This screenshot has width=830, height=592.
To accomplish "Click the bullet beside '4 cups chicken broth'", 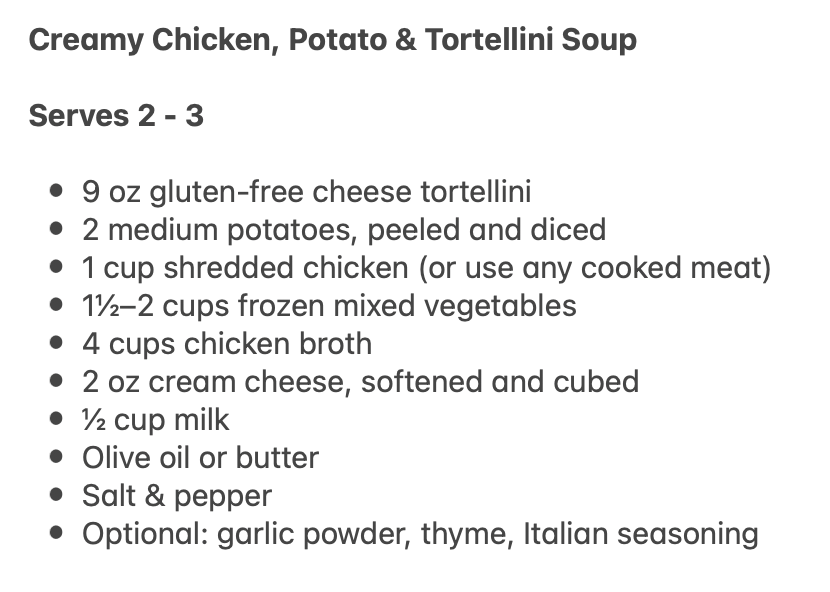I will pos(57,343).
